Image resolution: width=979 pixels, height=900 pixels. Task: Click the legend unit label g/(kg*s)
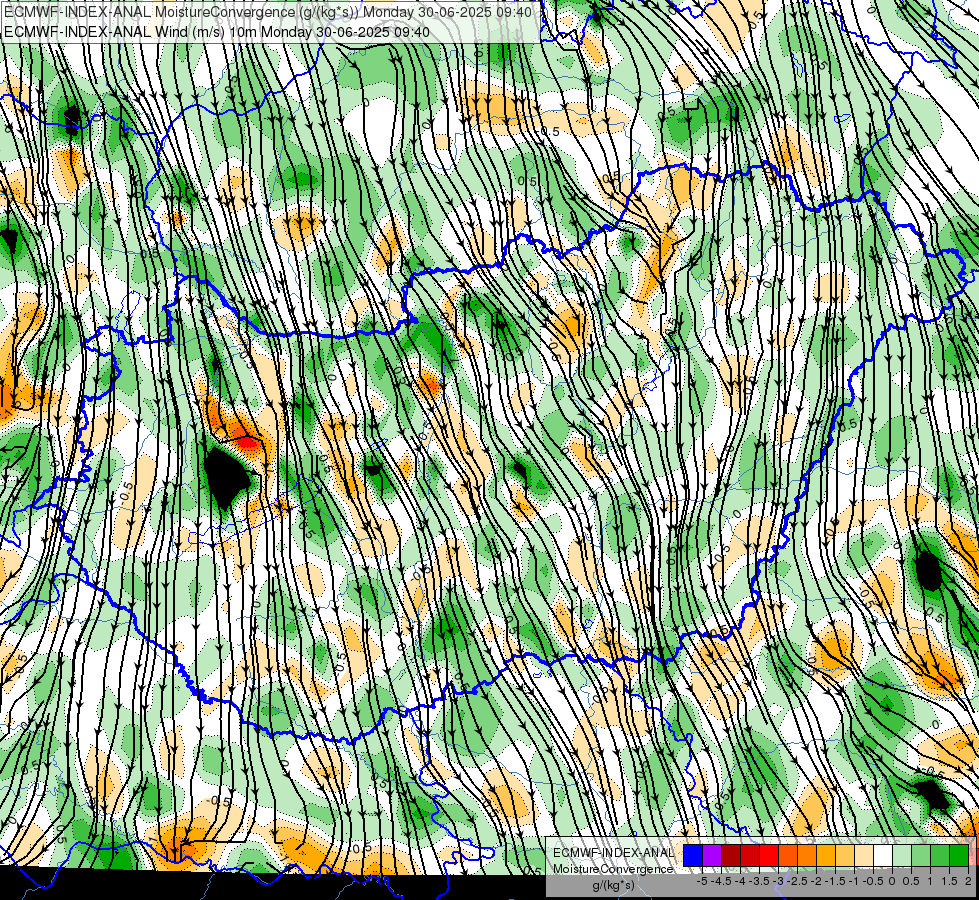[x=613, y=886]
